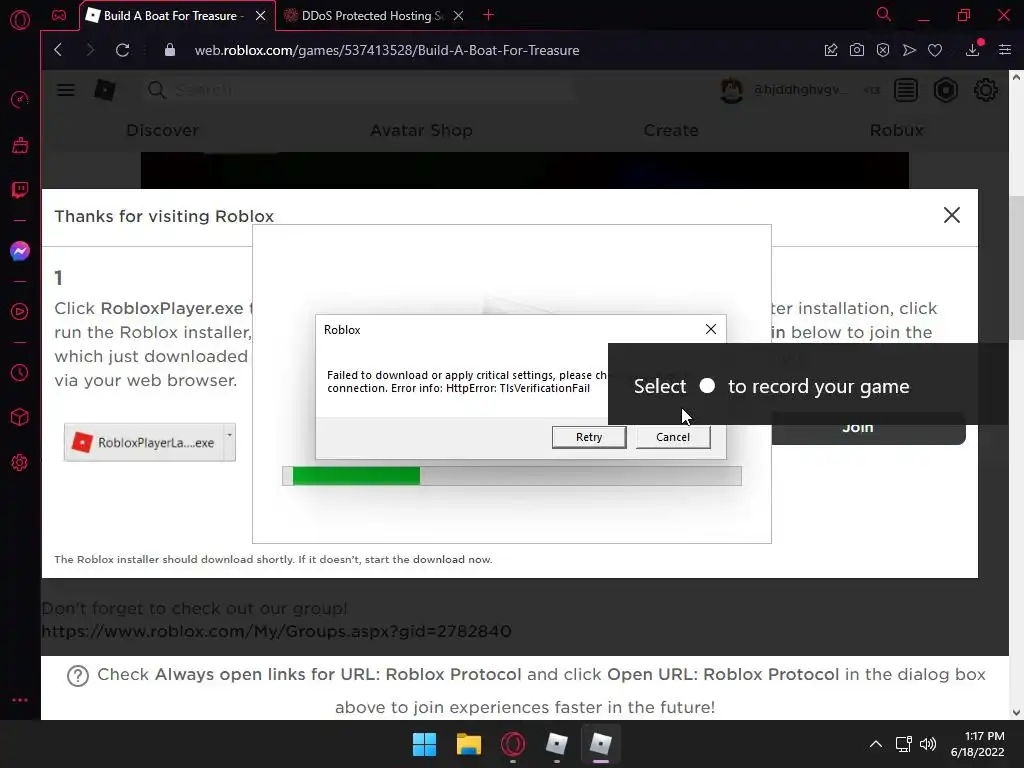Open Roblox notifications list icon
1024x768 pixels.
(906, 90)
